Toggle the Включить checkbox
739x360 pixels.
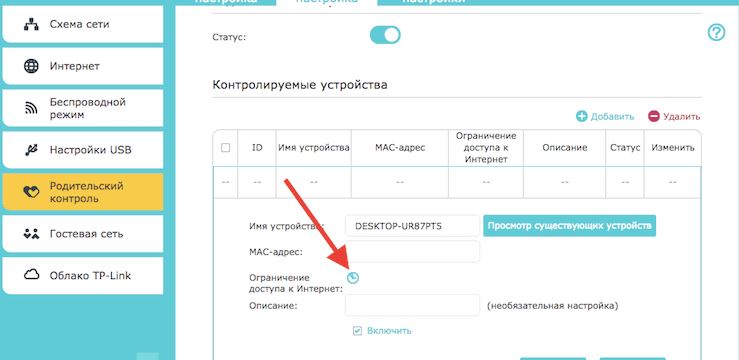coord(357,331)
